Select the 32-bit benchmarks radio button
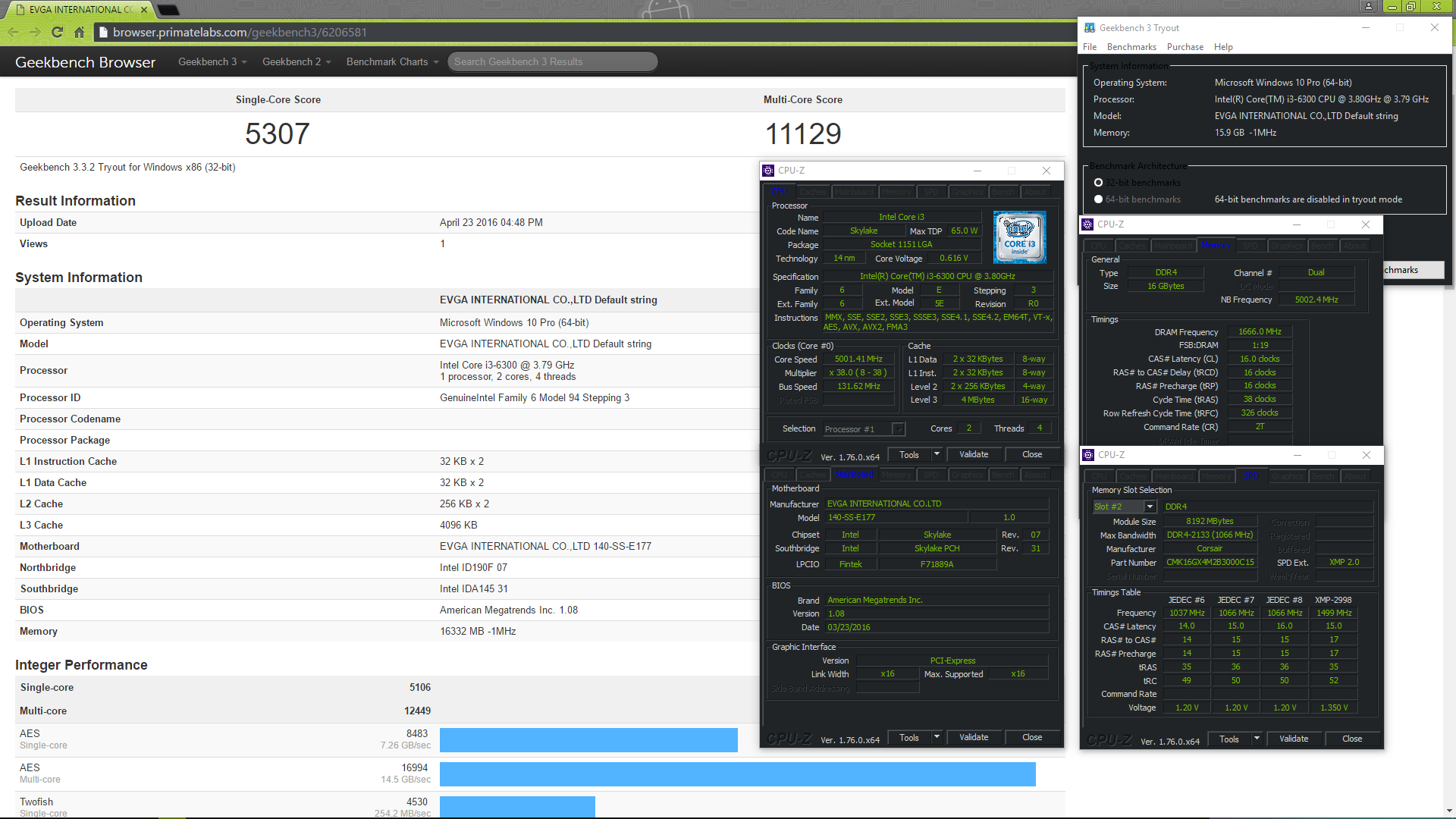Image resolution: width=1456 pixels, height=819 pixels. pos(1098,183)
